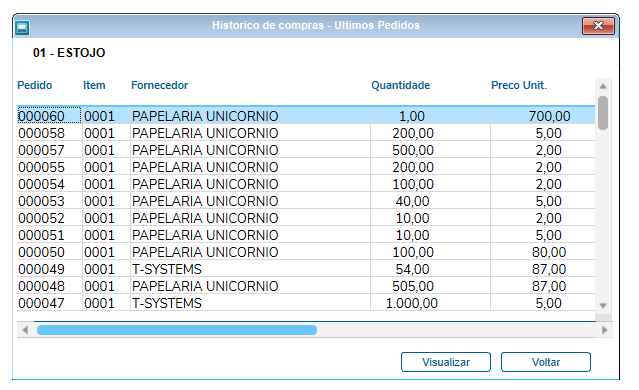639x390 pixels.
Task: Click the Quantidade column header
Action: [400, 85]
